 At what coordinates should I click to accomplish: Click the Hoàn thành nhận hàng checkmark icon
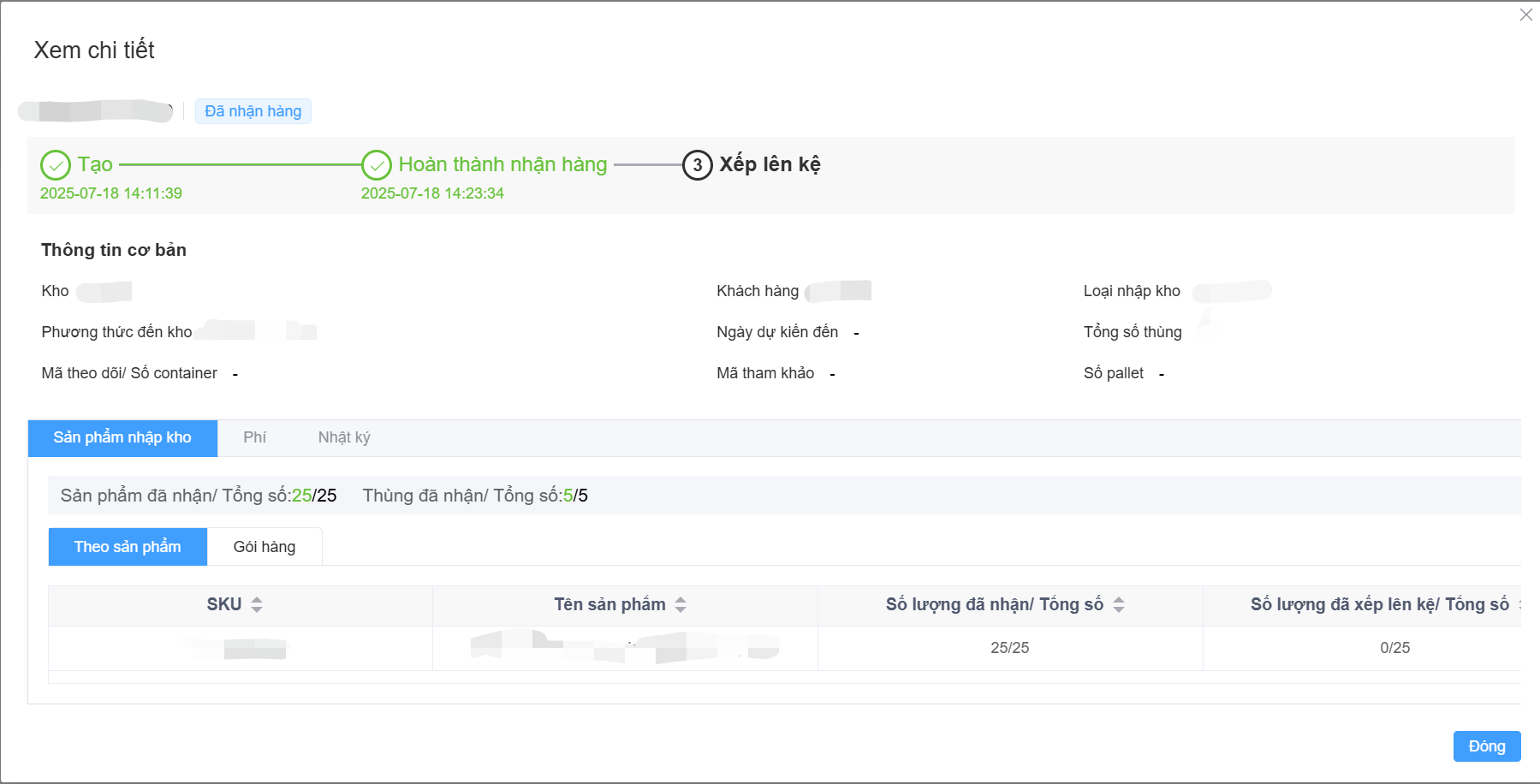click(377, 164)
